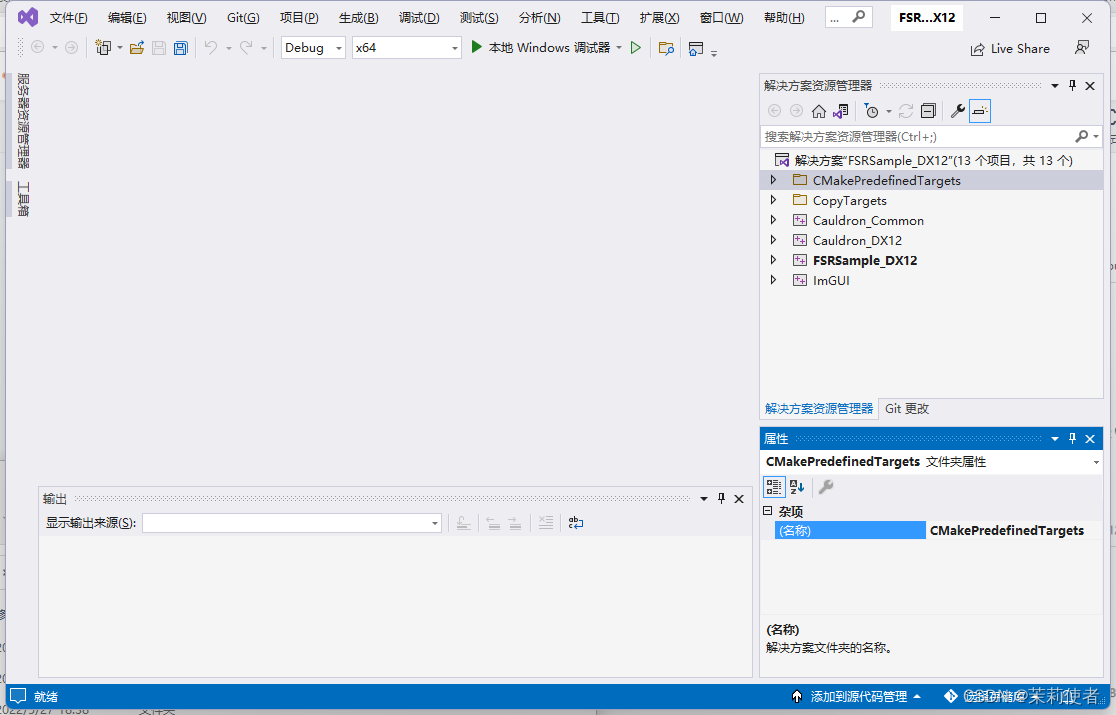1116x715 pixels.
Task: Open the 工具(T) tools menu
Action: [x=600, y=18]
